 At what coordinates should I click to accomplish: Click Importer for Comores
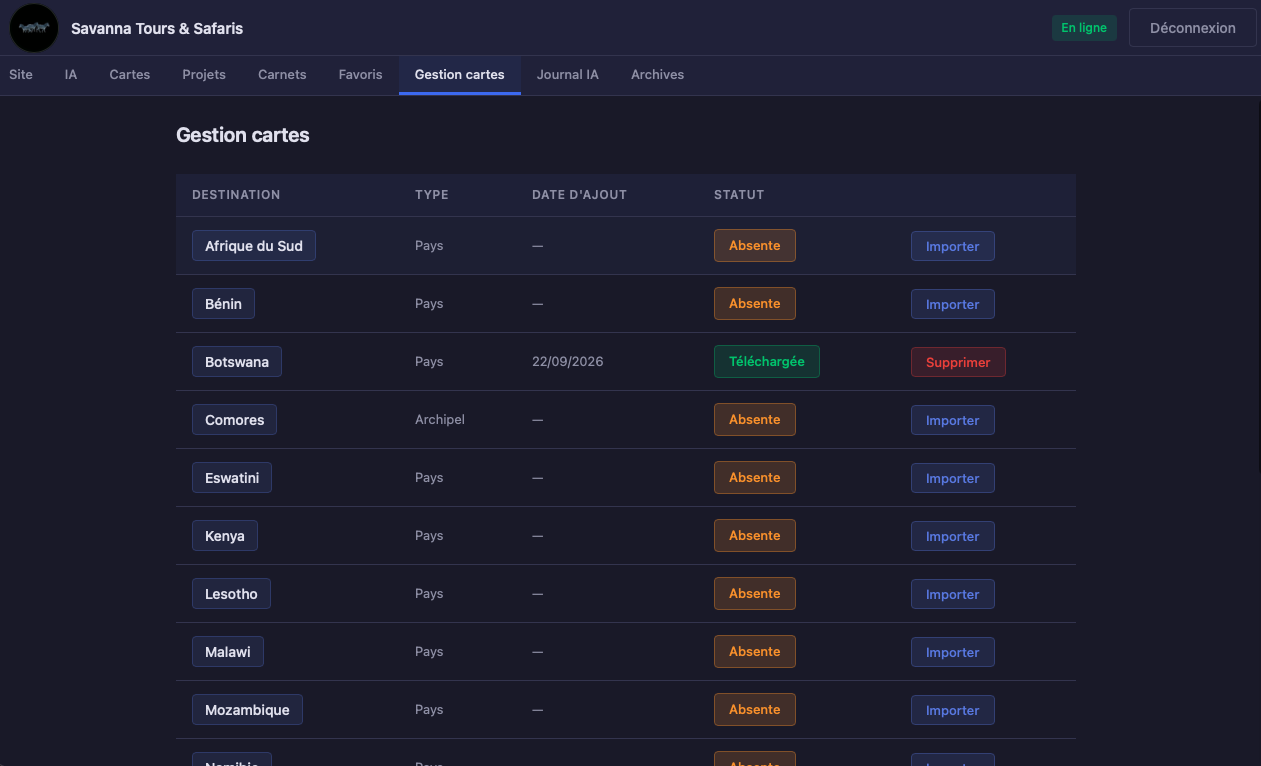pyautogui.click(x=952, y=420)
